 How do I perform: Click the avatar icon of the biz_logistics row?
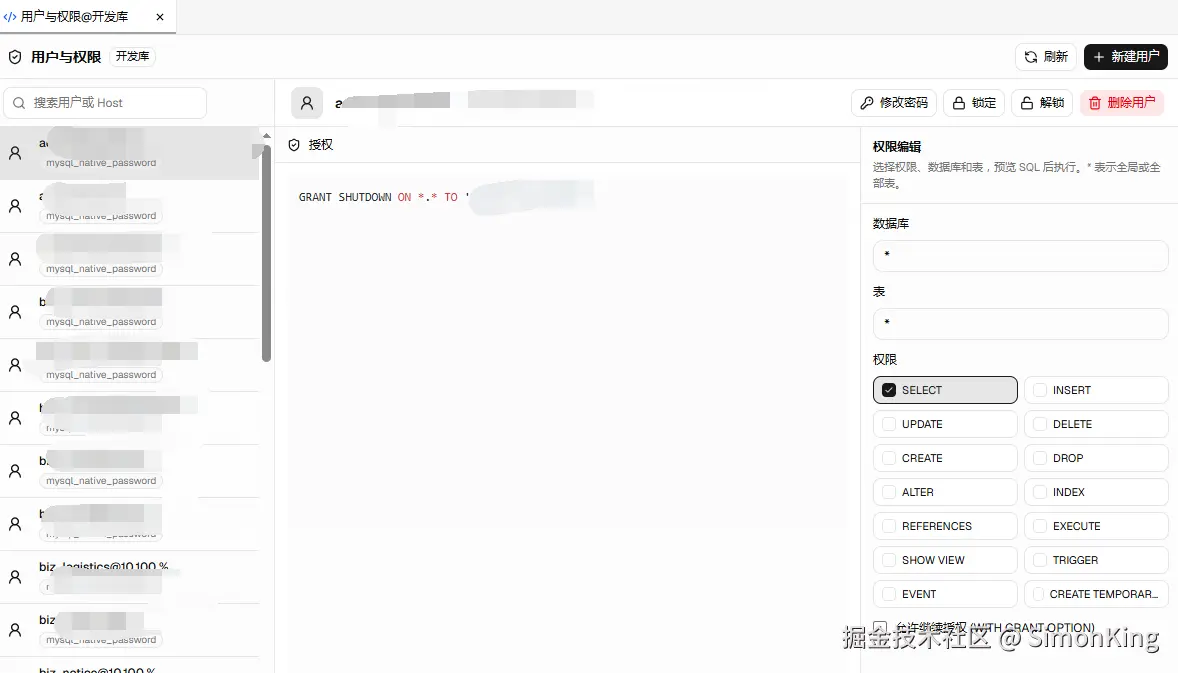coord(15,577)
